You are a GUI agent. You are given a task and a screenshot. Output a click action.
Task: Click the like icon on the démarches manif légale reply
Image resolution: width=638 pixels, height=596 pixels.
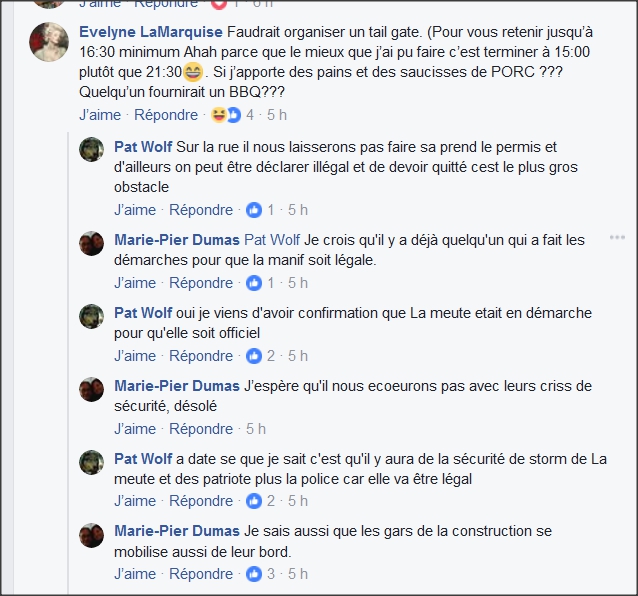pos(254,283)
